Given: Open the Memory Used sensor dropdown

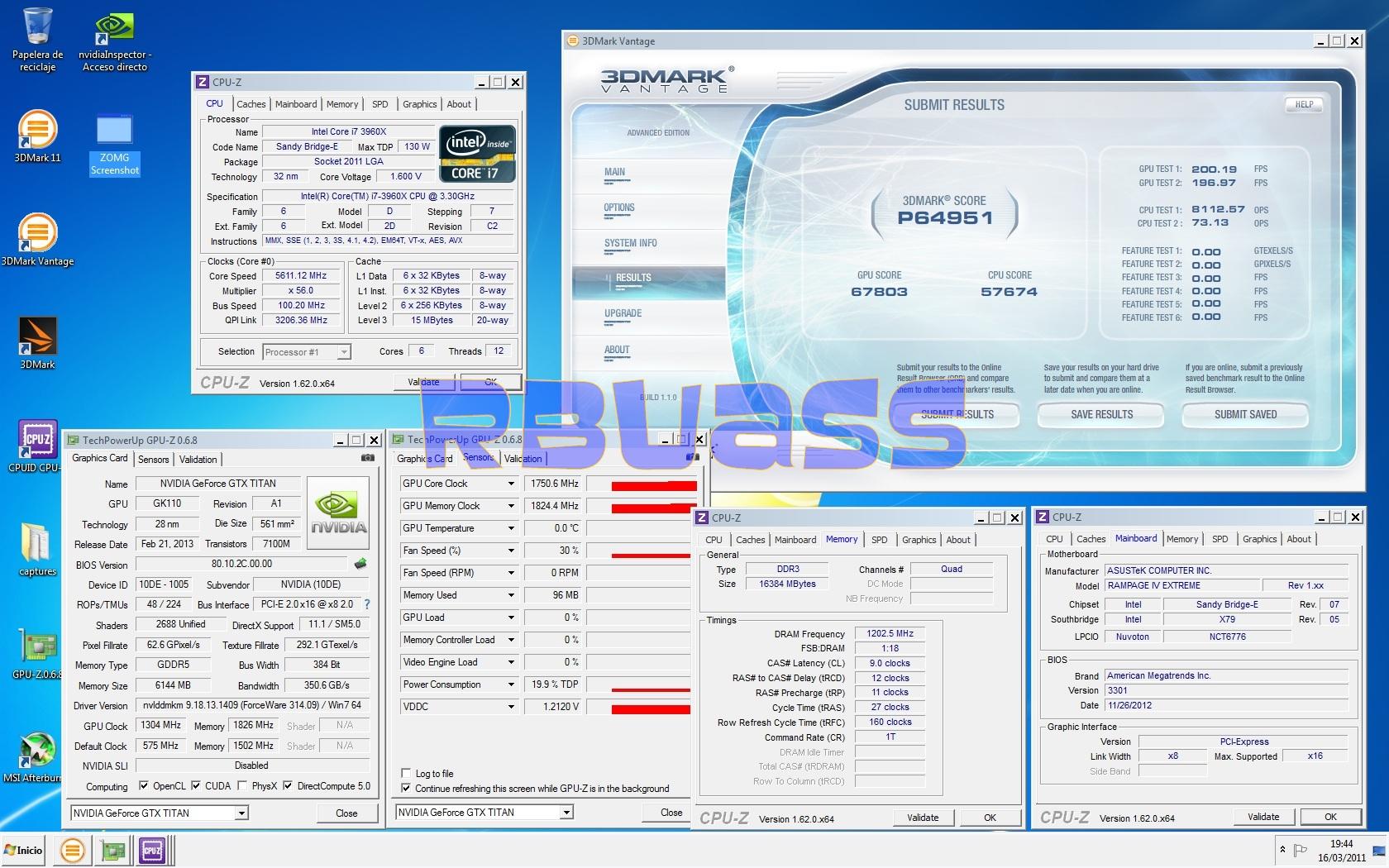Looking at the screenshot, I should (x=511, y=595).
